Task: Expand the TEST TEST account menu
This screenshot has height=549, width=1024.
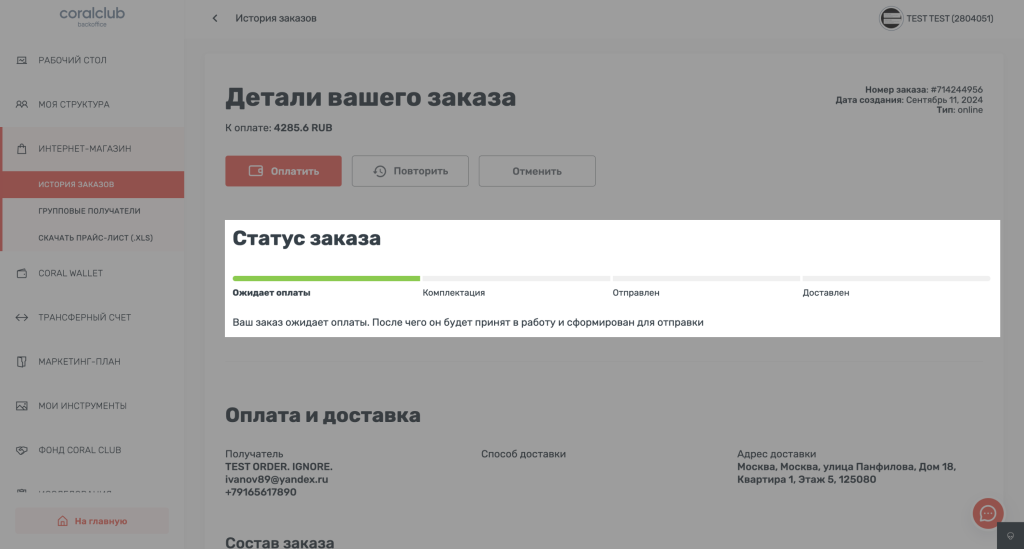Action: coord(949,18)
